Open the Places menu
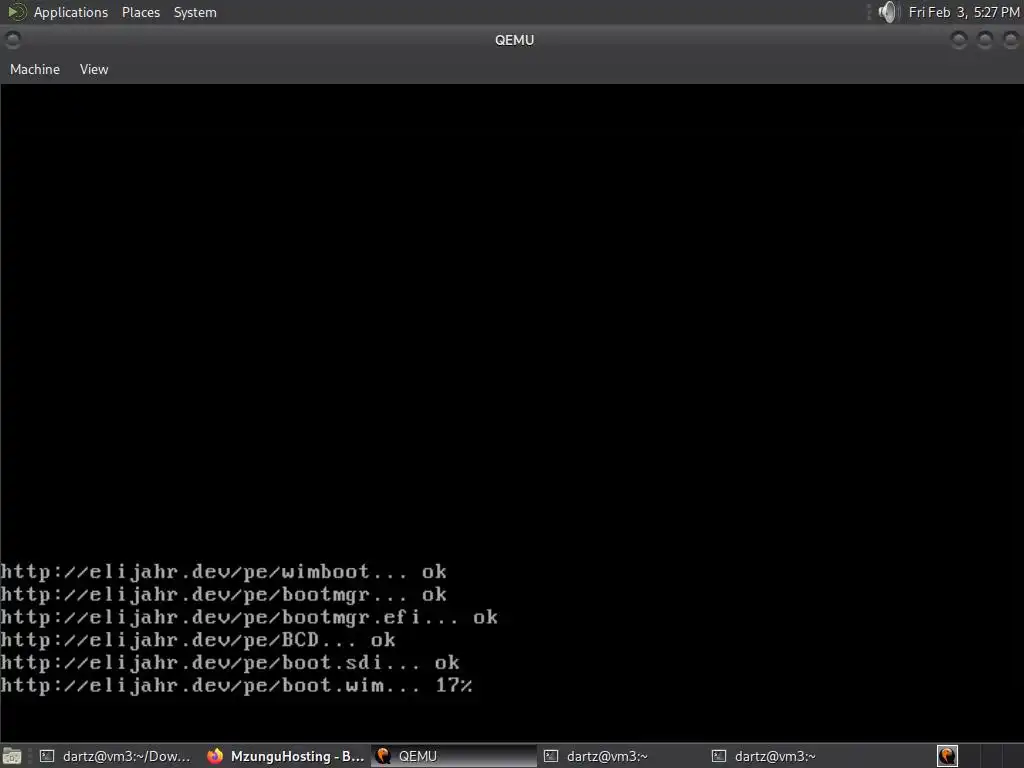 140,12
